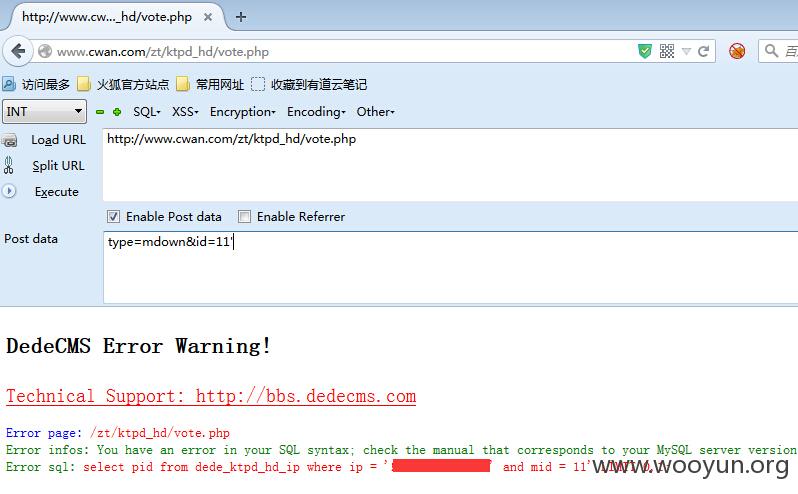Open the Technical Support dedecms link
The height and width of the screenshot is (494, 798).
pyautogui.click(x=211, y=396)
